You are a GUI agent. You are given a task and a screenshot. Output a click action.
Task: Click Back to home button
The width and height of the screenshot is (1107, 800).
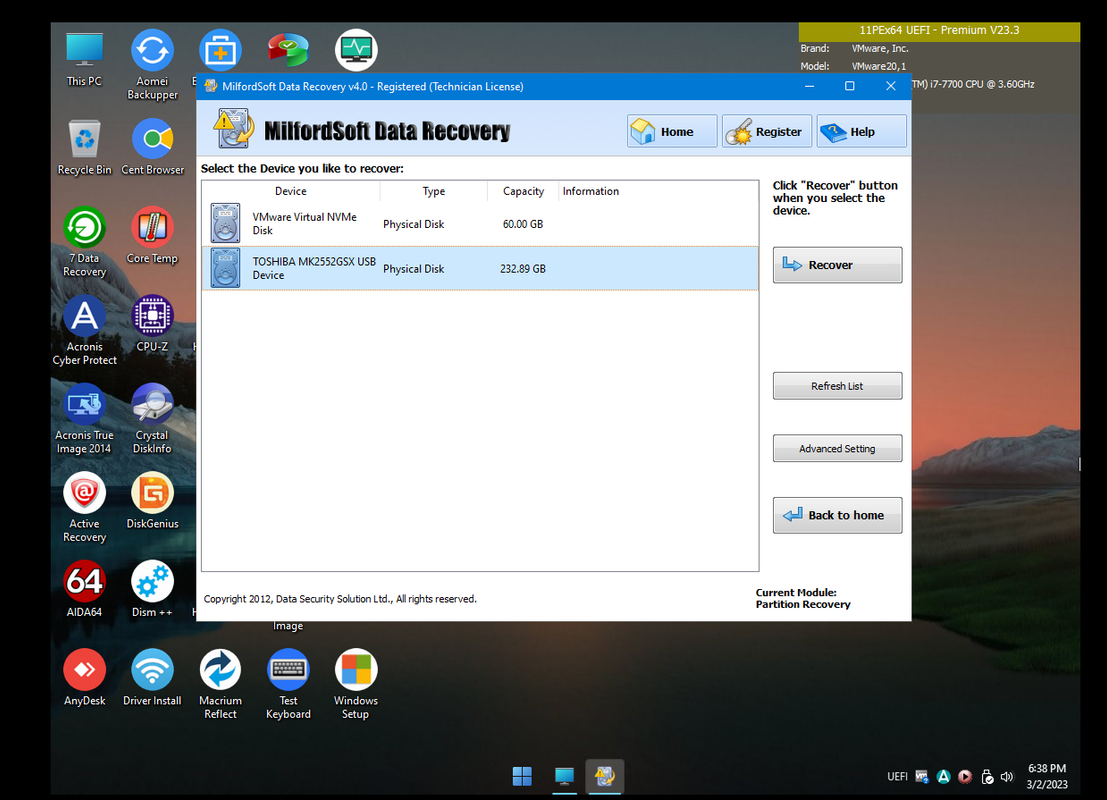click(x=837, y=515)
